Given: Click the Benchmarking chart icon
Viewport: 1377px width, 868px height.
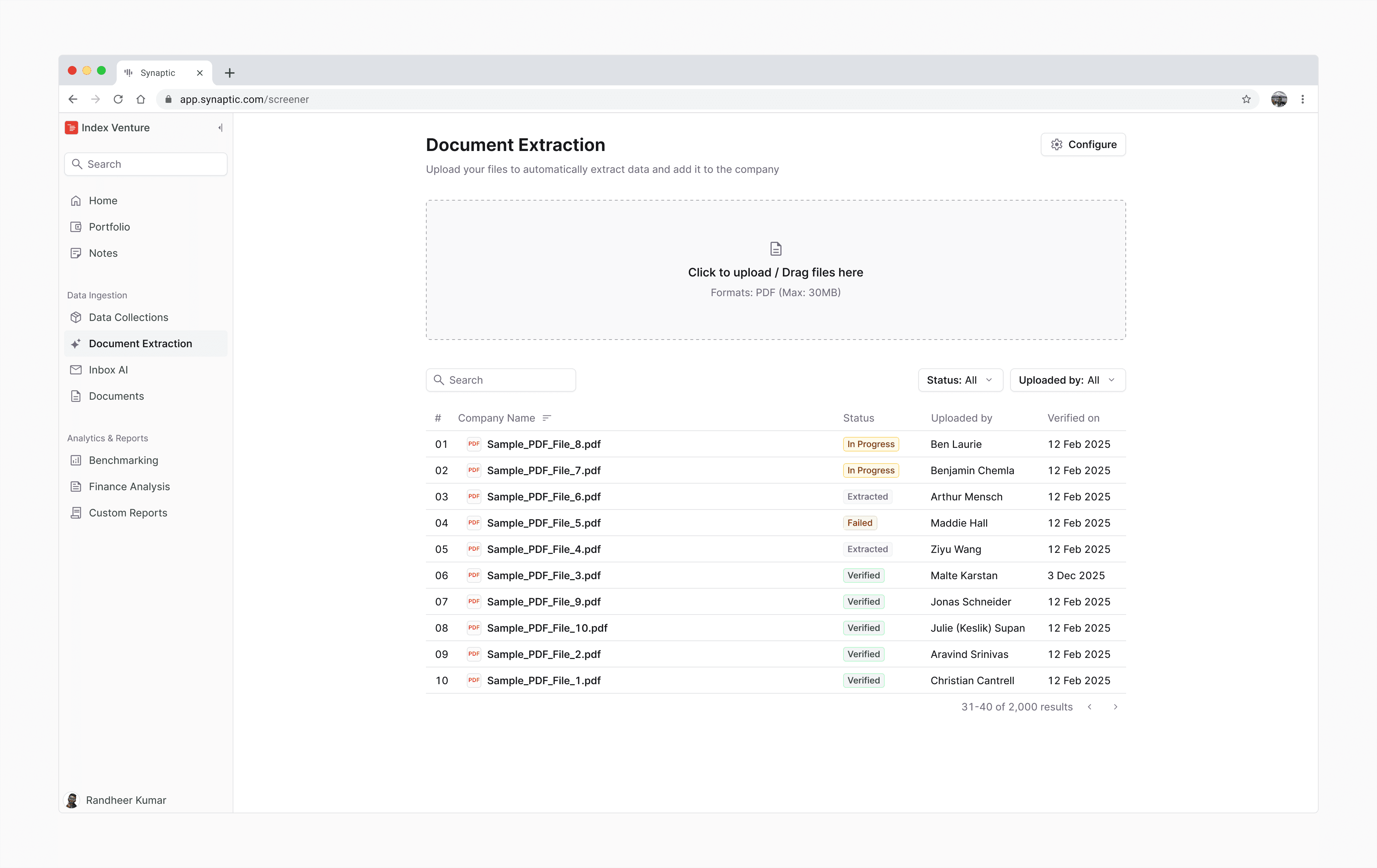Looking at the screenshot, I should click(75, 460).
